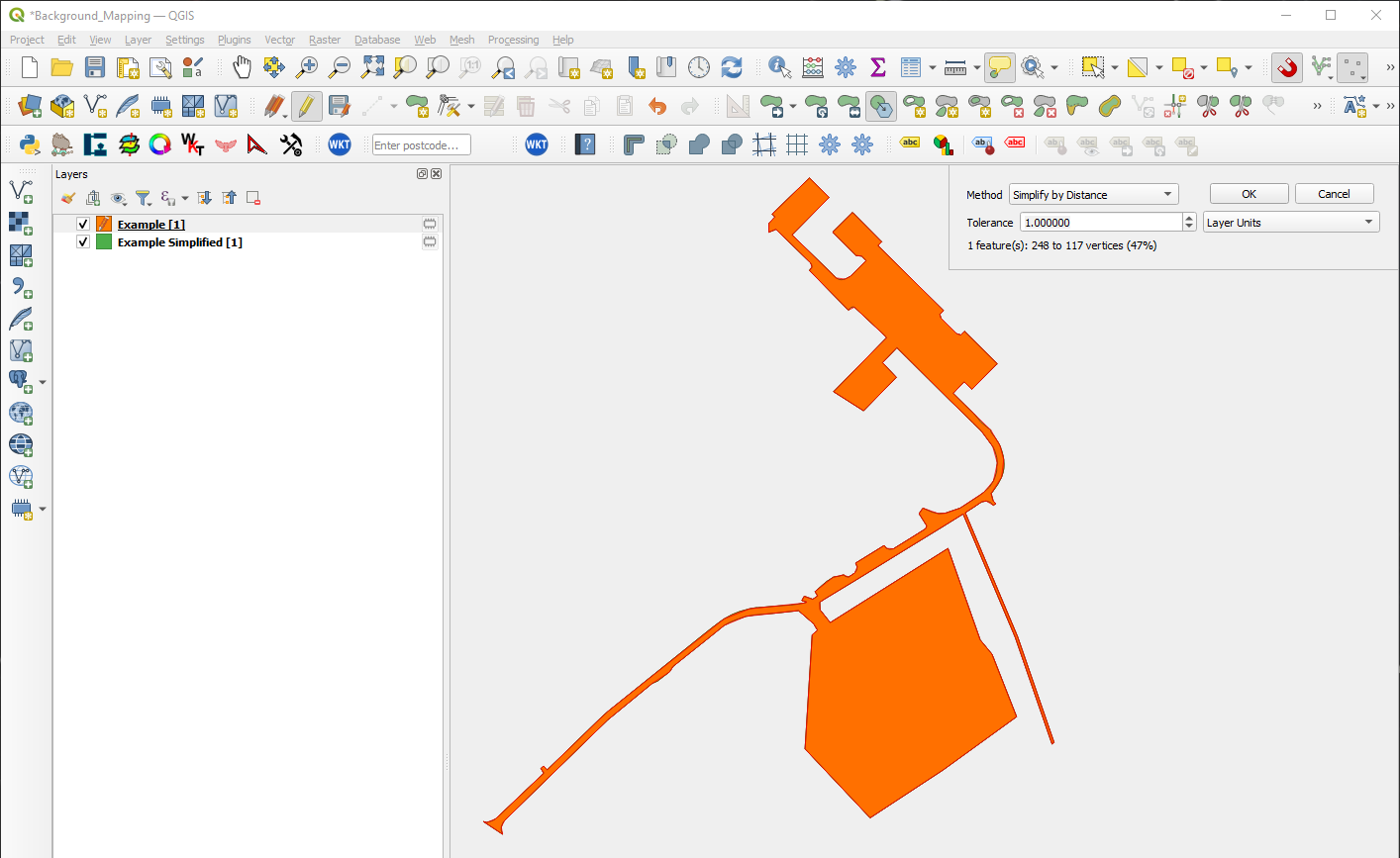Screen dimensions: 1400x858
Task: Uncheck visibility of the Example layer
Action: 82,224
